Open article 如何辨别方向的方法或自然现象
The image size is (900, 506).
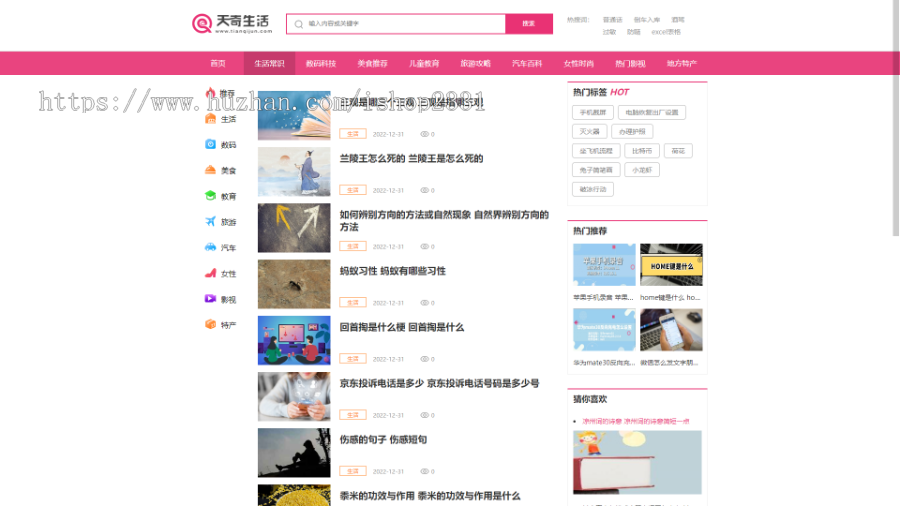444,221
